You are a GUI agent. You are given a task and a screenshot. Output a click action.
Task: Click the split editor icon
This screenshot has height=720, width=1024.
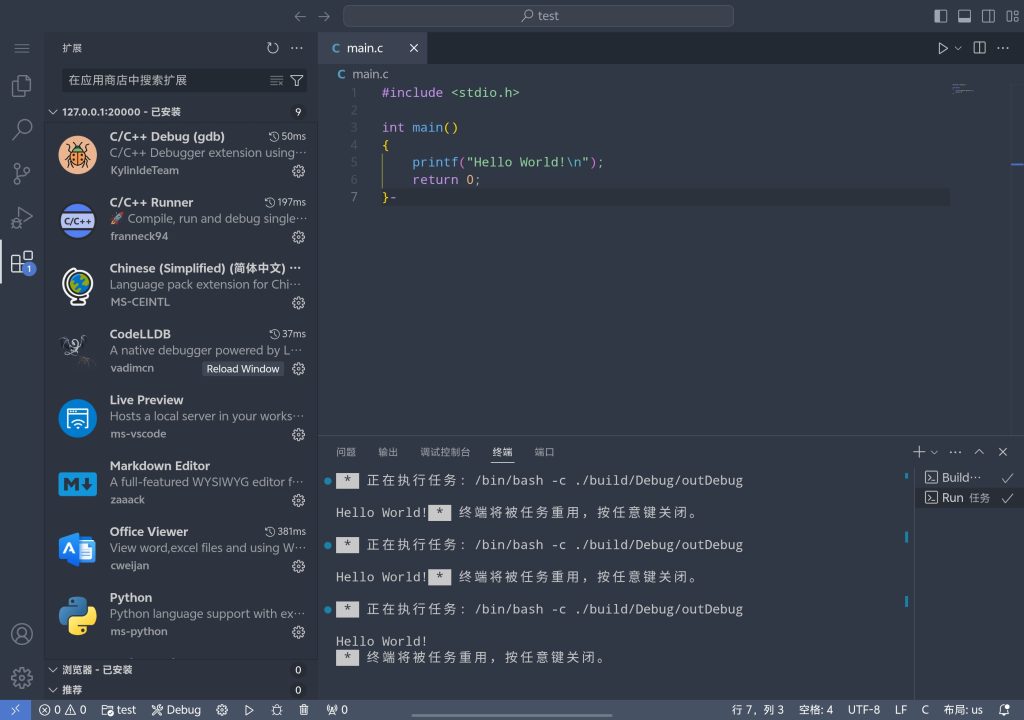click(x=979, y=48)
